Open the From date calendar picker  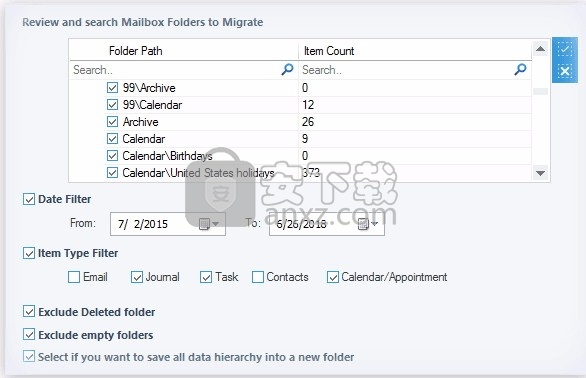pos(209,224)
